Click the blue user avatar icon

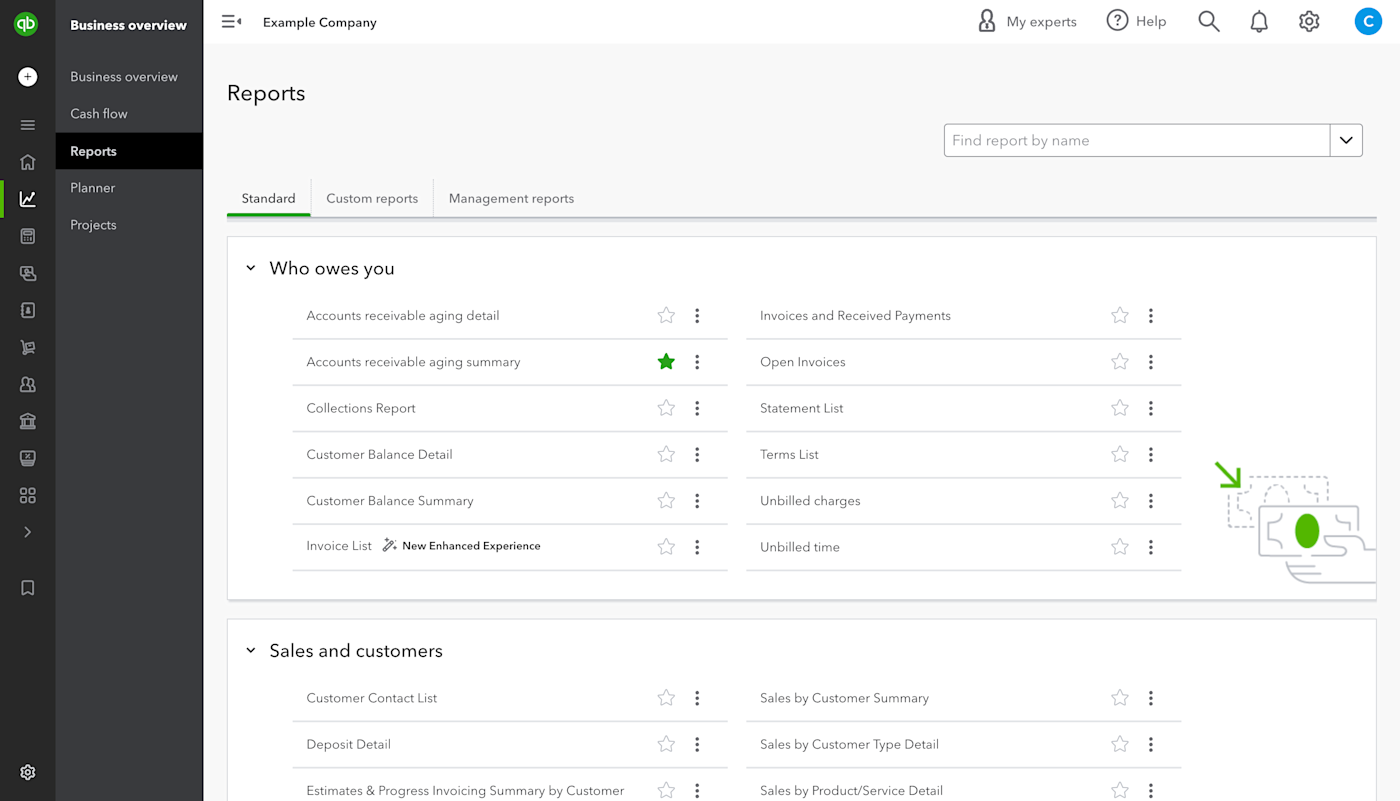[1367, 21]
